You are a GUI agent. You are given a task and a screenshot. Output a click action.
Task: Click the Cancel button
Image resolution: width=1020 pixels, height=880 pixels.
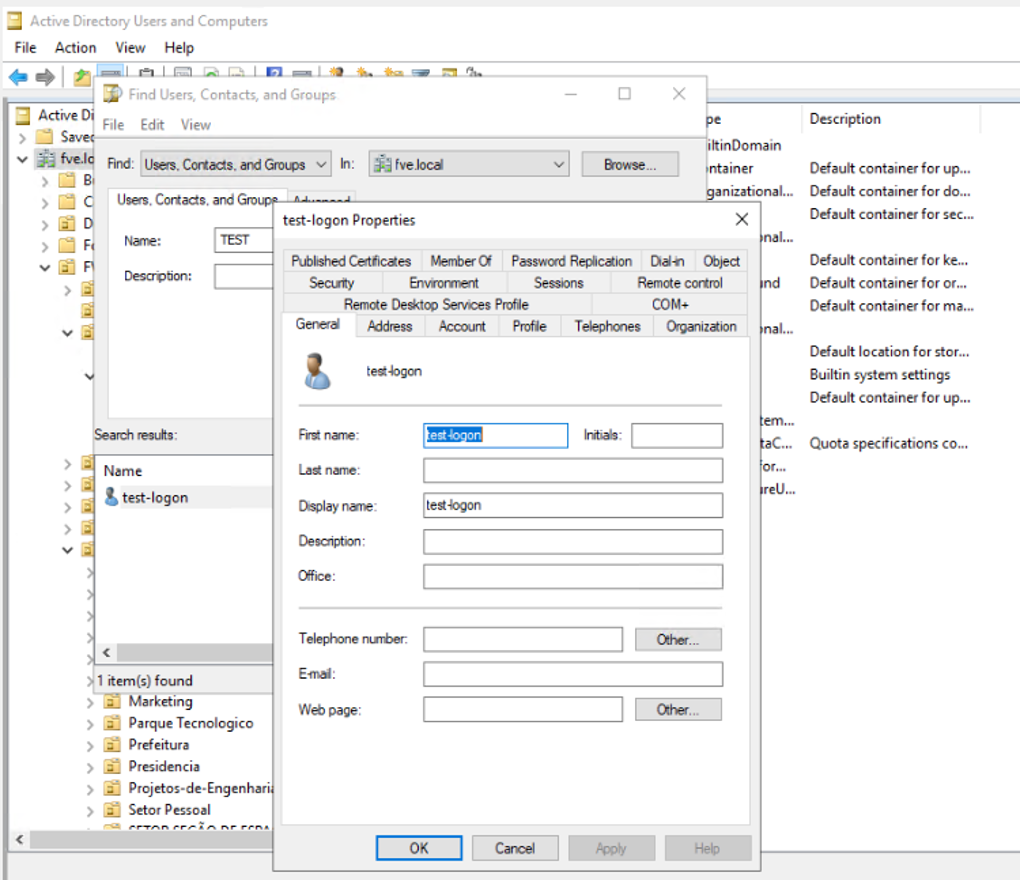tap(515, 848)
